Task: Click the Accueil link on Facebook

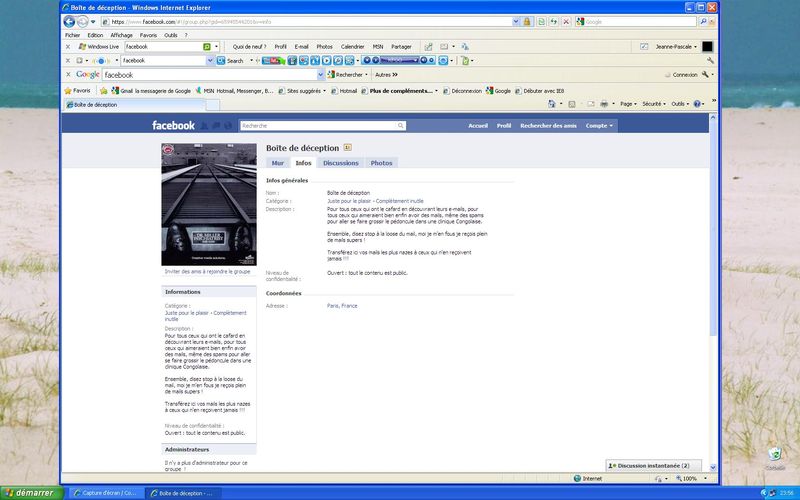Action: tap(478, 126)
